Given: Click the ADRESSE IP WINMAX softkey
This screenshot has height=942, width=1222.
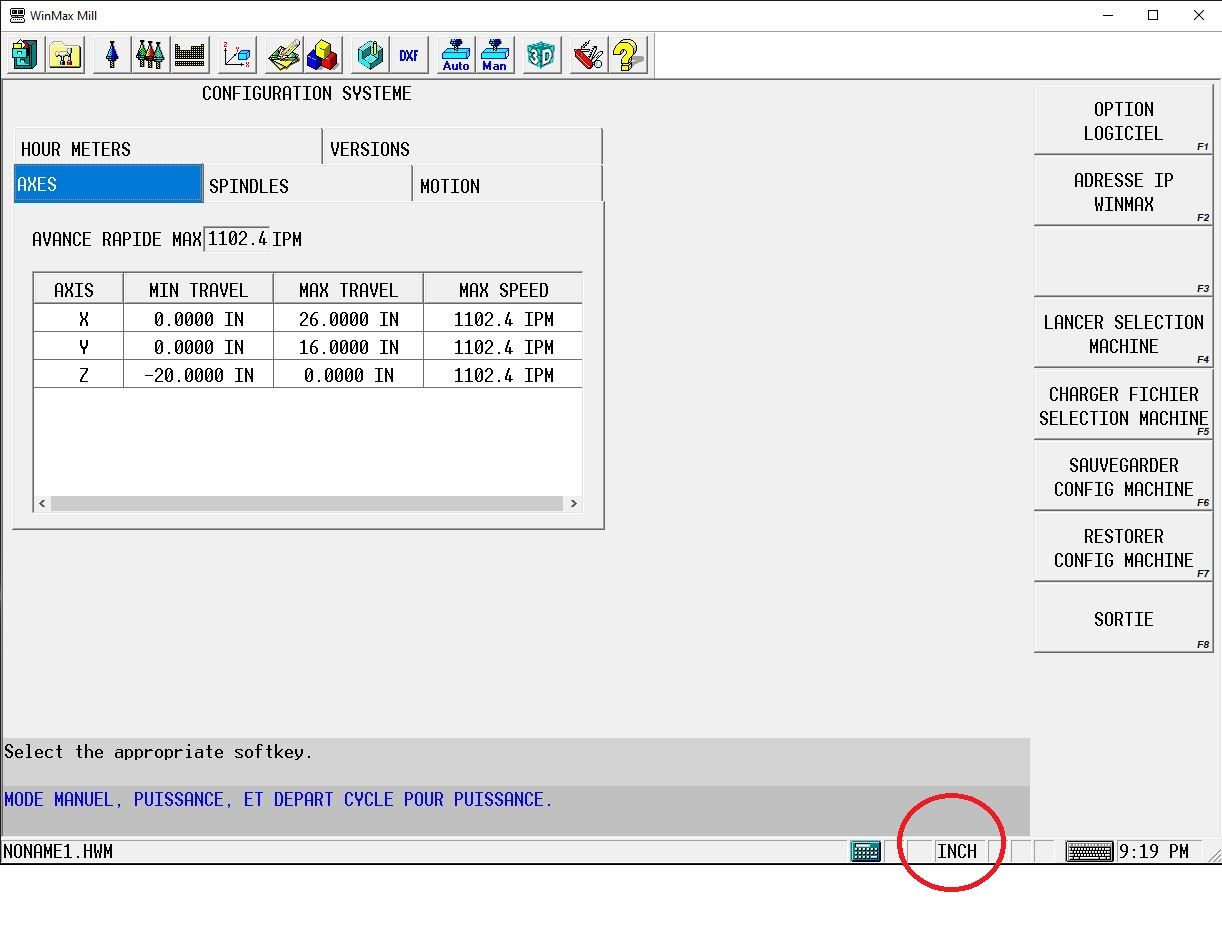Looking at the screenshot, I should 1123,191.
